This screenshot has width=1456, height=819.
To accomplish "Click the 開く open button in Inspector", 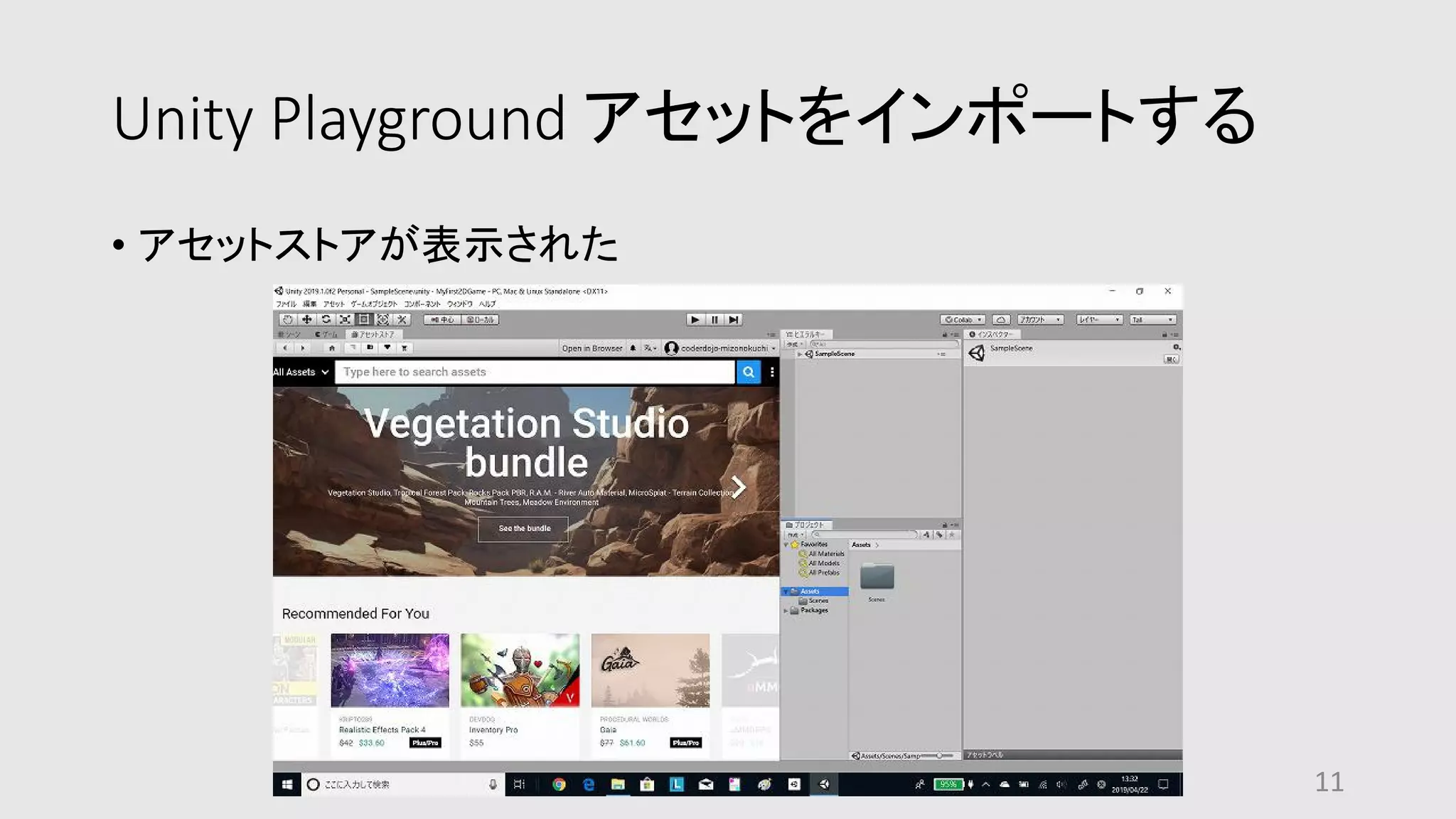I will [x=1172, y=360].
